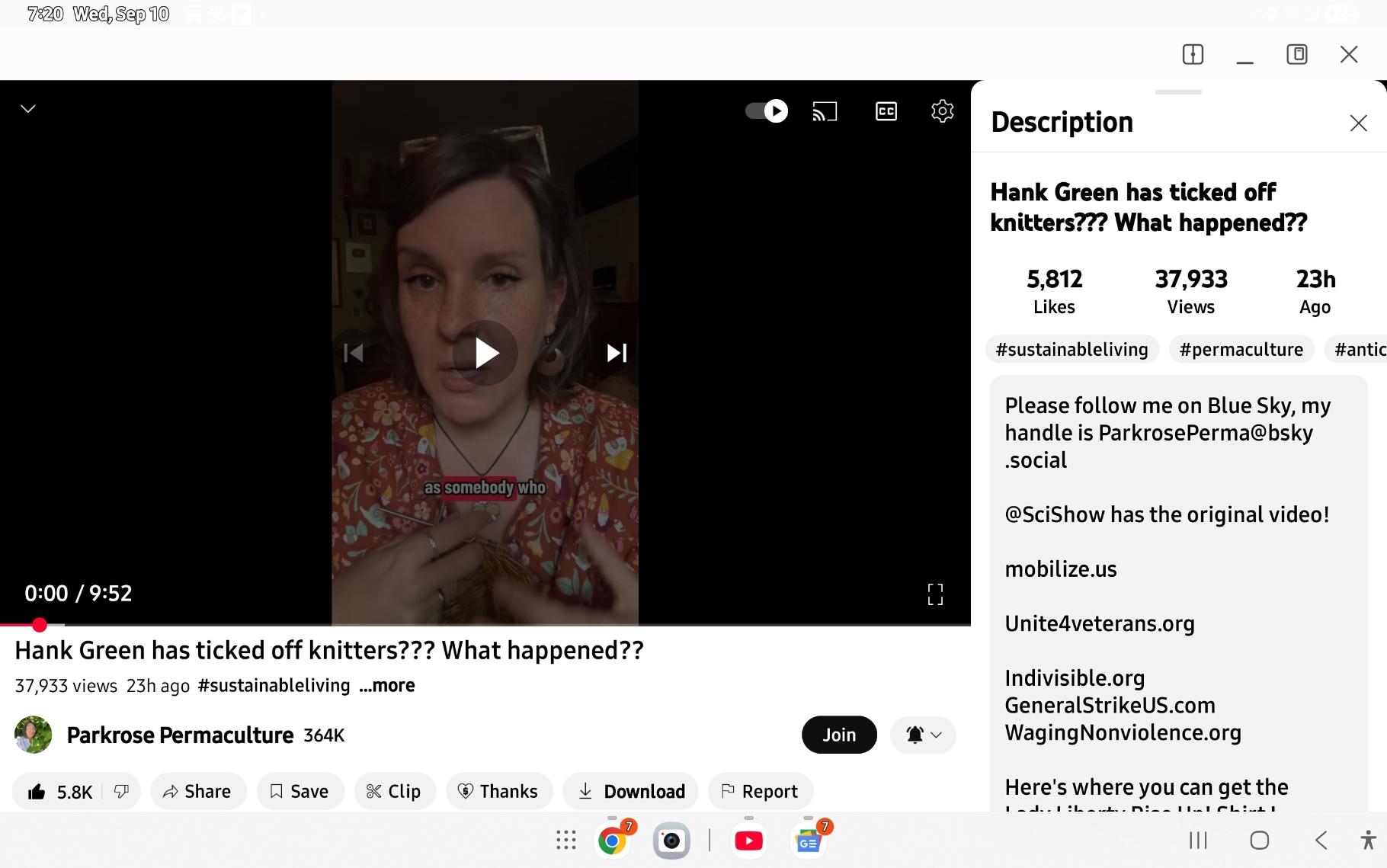The image size is (1387, 868).
Task: Open Parkrose Permaculture channel name
Action: click(x=180, y=735)
